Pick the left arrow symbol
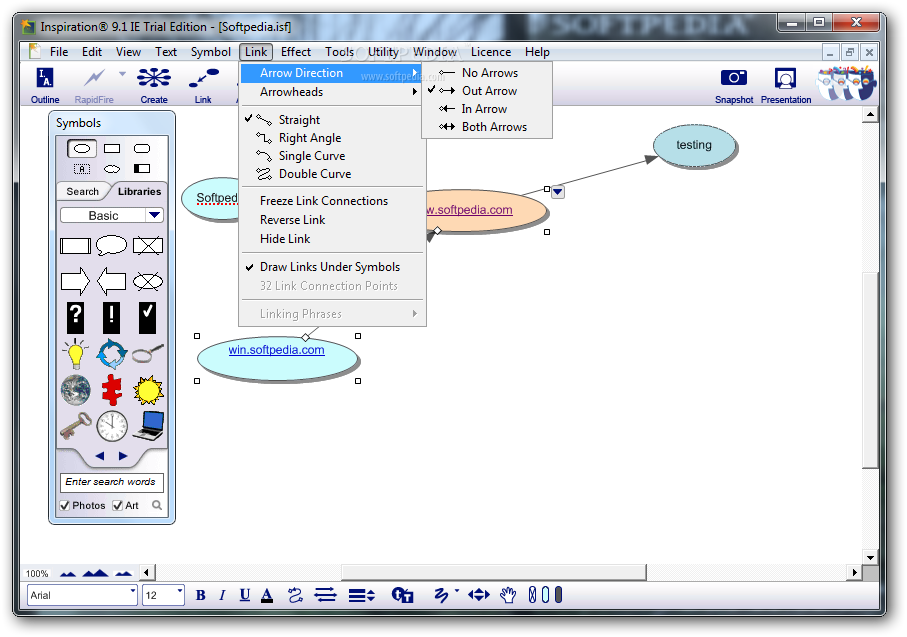The width and height of the screenshot is (907, 637). point(112,281)
